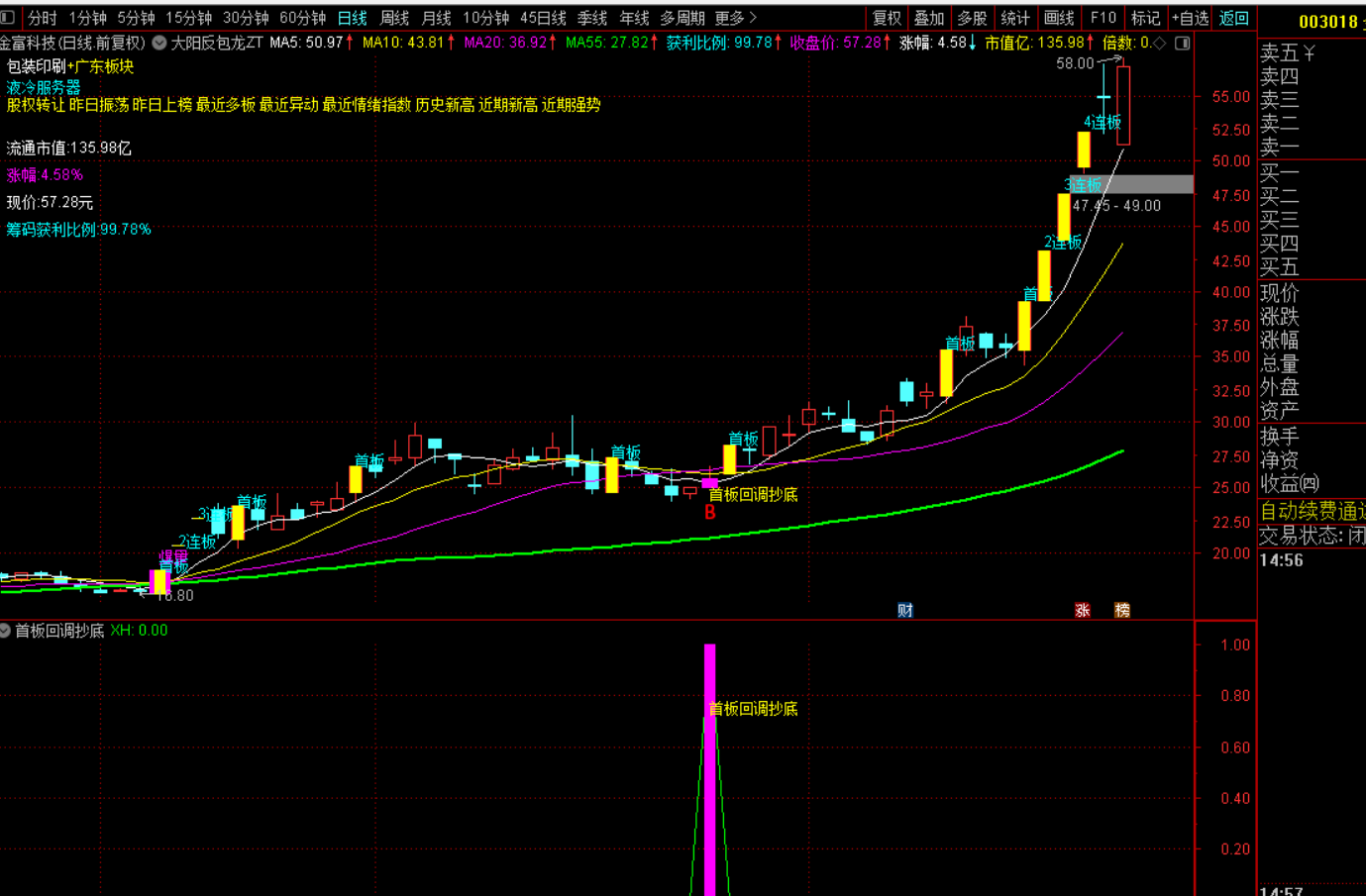Select the 月线 monthly tab
Viewport: 1366px width, 896px height.
pyautogui.click(x=437, y=18)
